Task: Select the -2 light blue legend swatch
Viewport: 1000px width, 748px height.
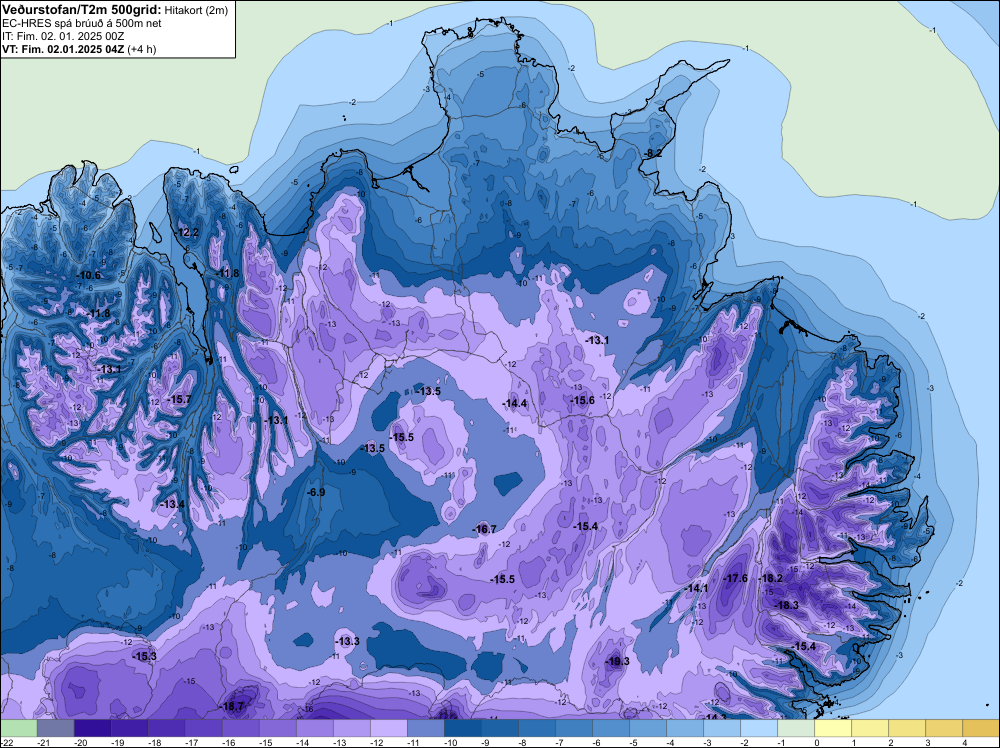Action: click(759, 728)
